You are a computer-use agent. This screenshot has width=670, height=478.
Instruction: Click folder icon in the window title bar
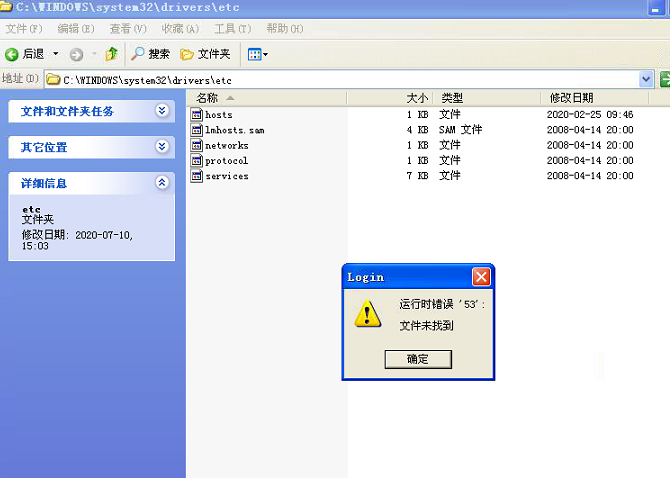coord(6,6)
